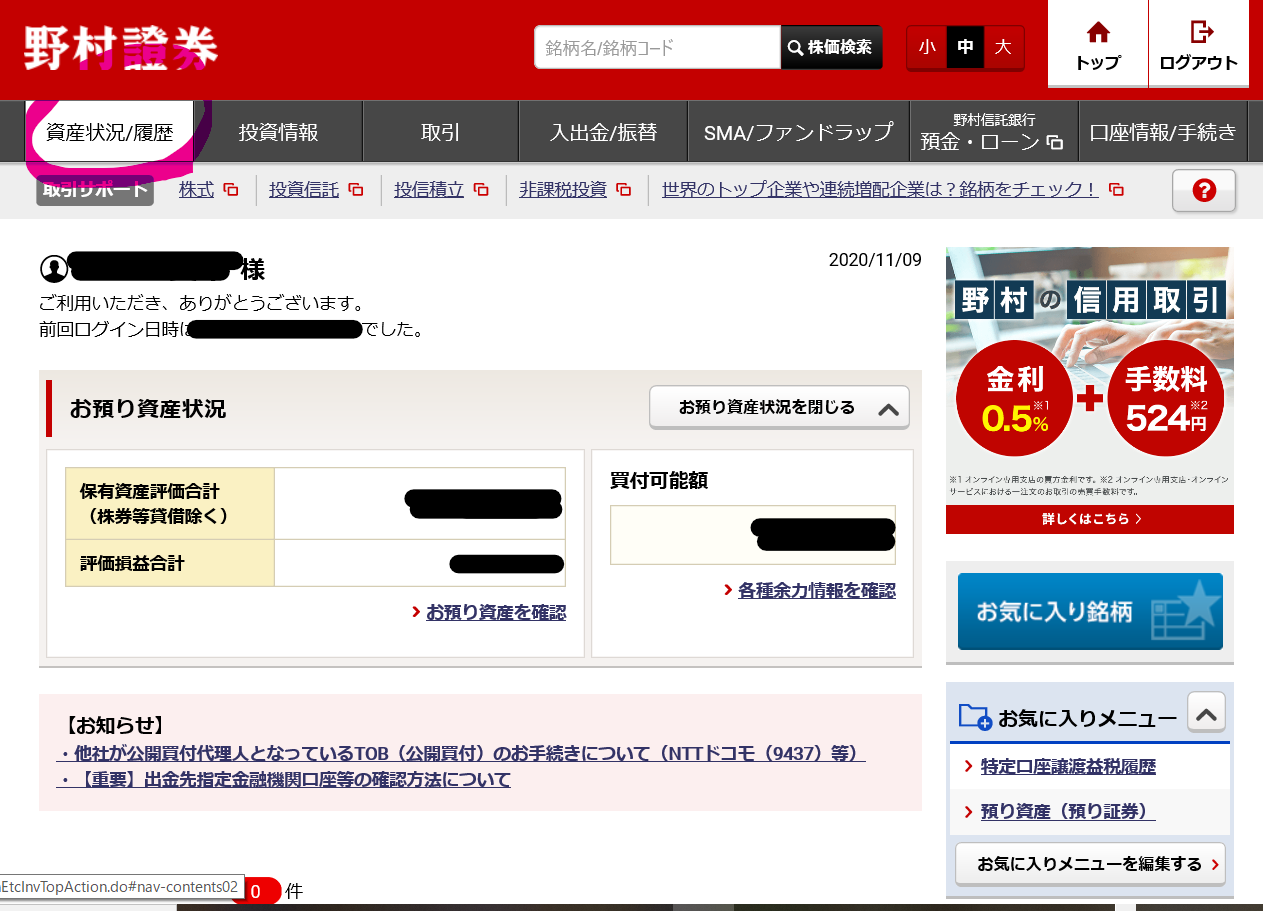Click the お預り資産状況 heading
1263x911 pixels.
coord(148,408)
